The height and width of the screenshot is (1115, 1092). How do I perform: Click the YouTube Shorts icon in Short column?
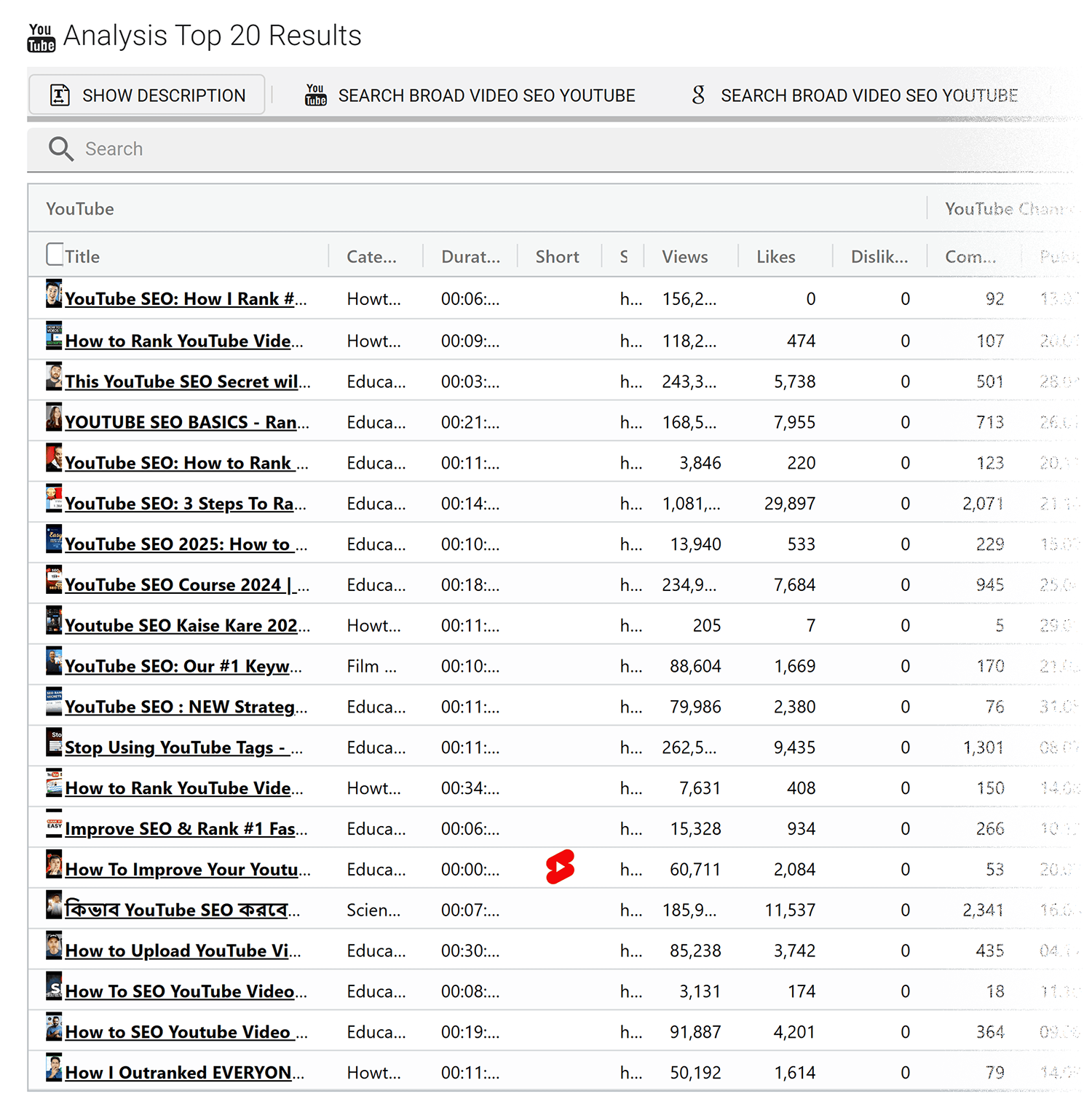pyautogui.click(x=560, y=868)
